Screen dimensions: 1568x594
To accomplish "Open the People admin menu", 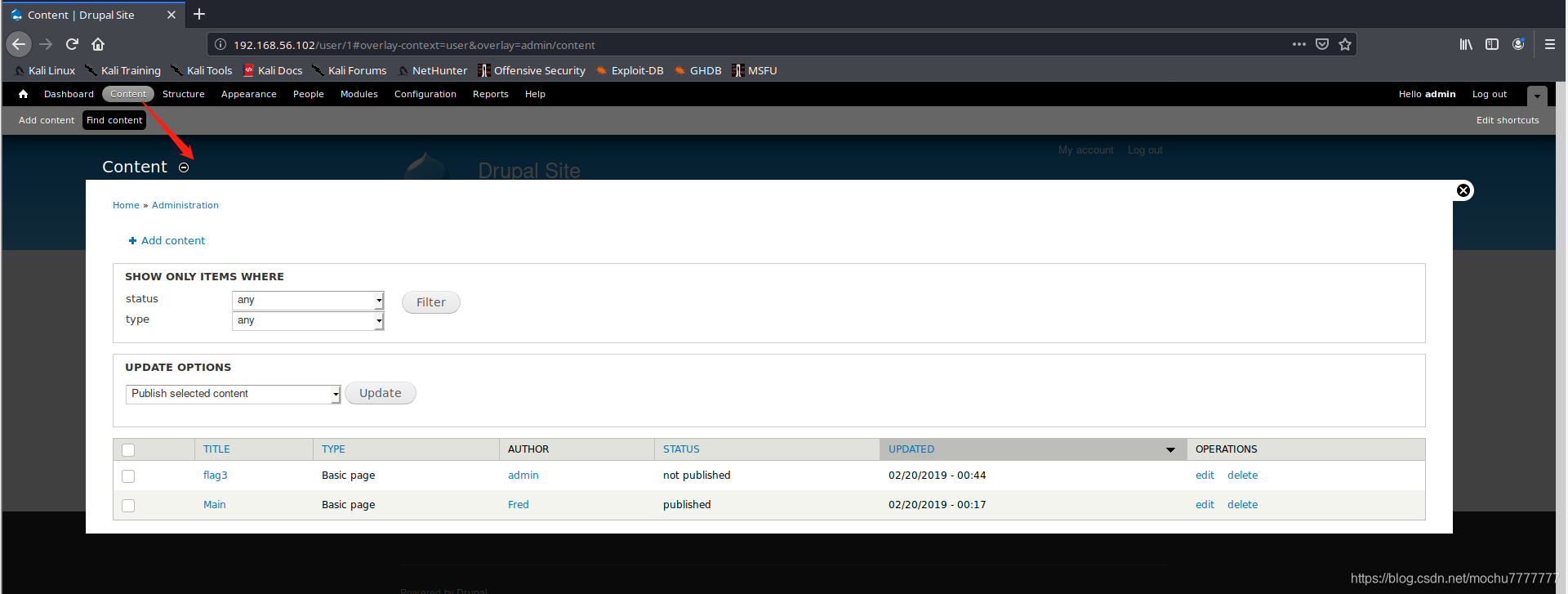I will 309,94.
